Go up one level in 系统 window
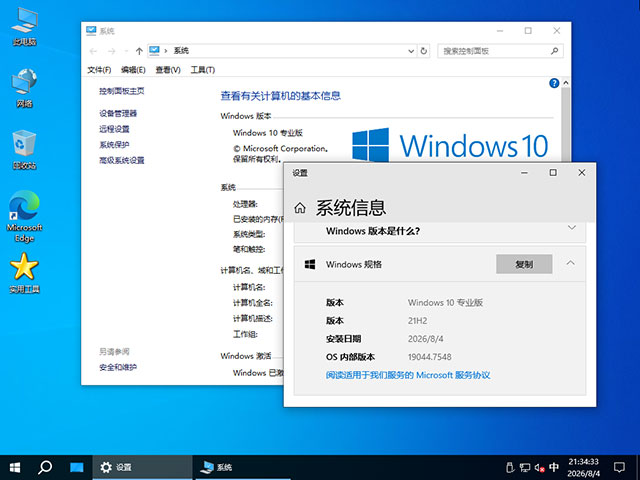This screenshot has height=480, width=640. pos(139,51)
